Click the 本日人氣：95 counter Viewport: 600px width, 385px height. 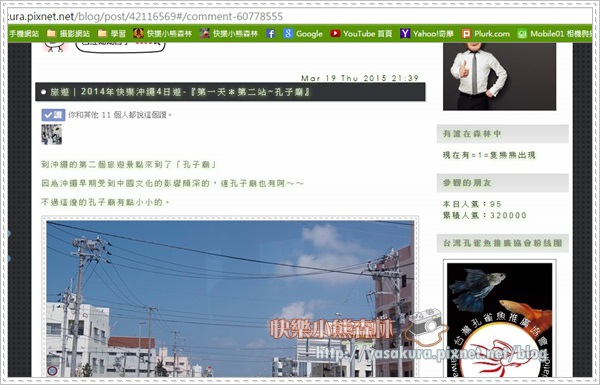pyautogui.click(x=472, y=204)
